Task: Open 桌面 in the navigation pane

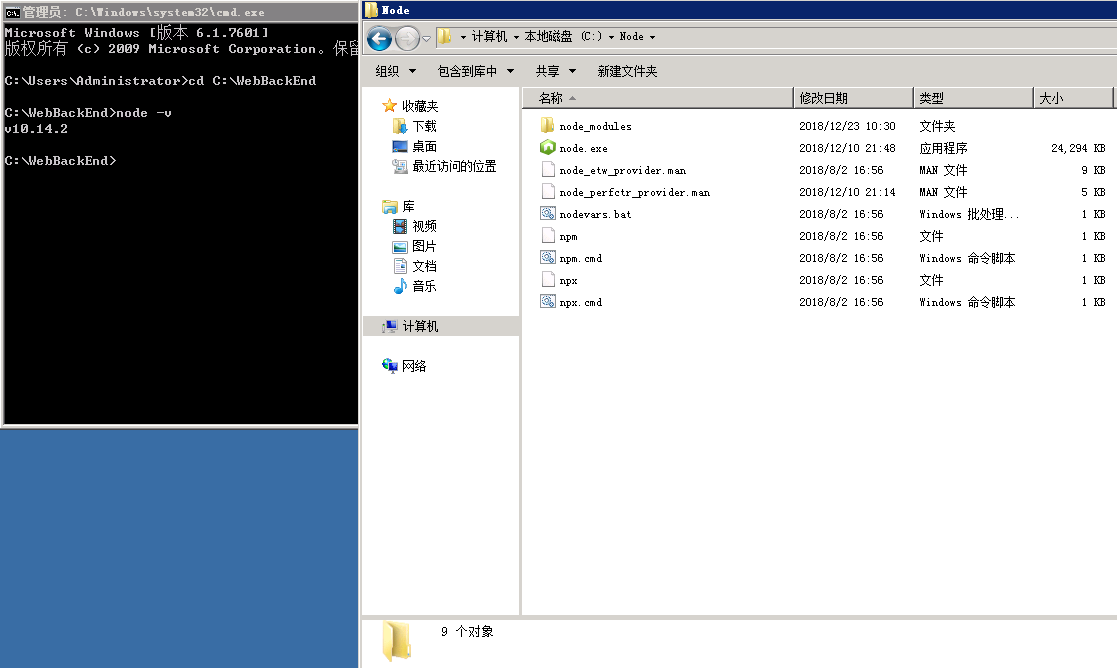Action: [x=425, y=146]
